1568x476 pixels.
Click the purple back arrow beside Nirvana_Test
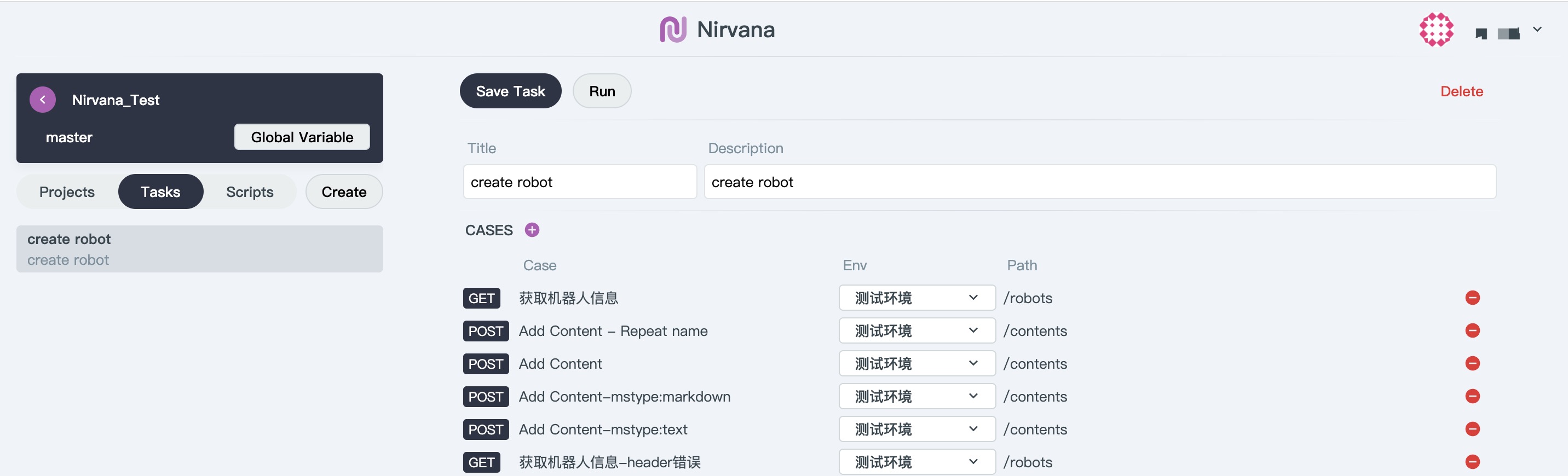click(x=43, y=100)
